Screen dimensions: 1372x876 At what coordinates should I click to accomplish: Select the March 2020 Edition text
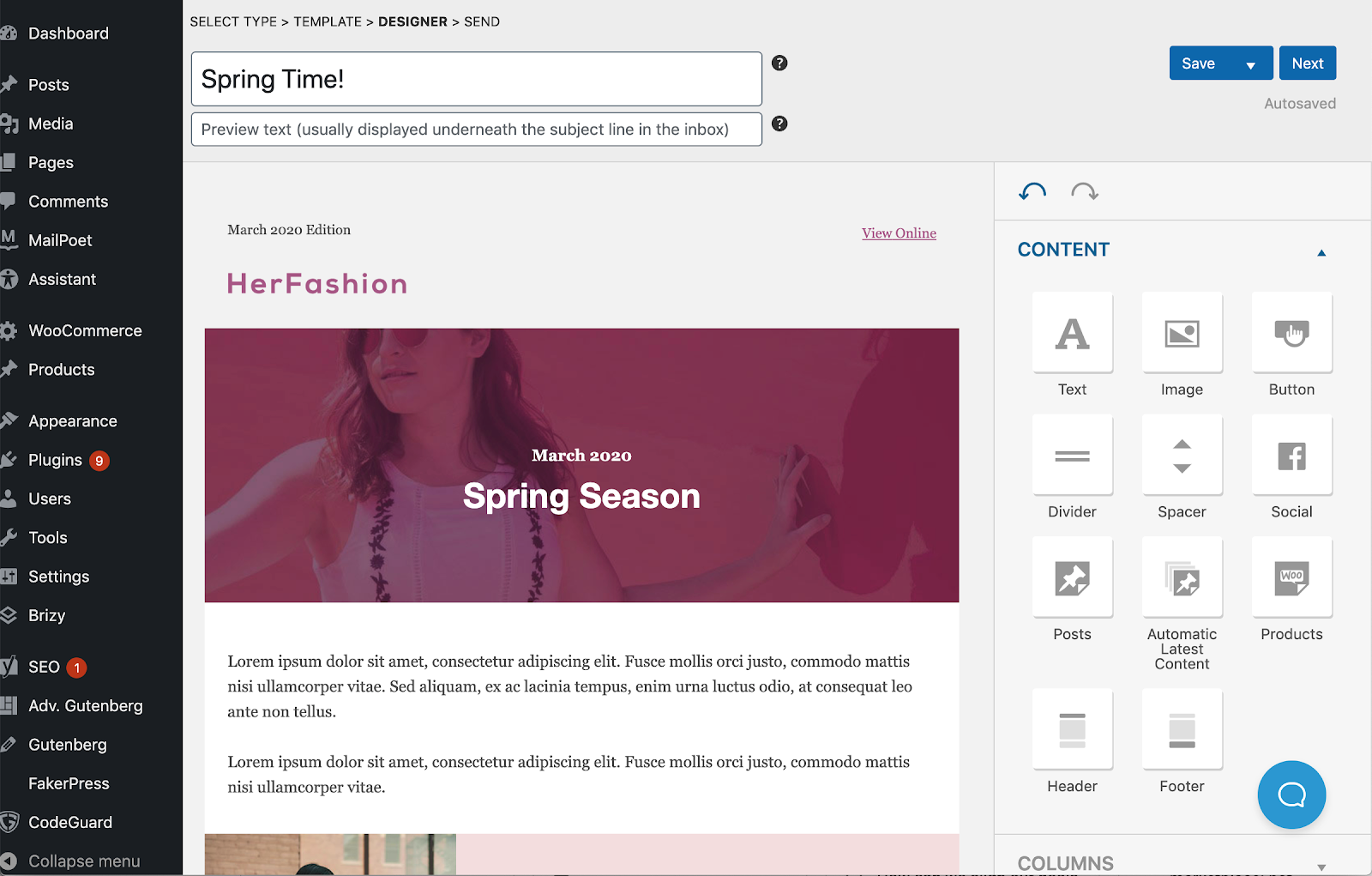click(289, 230)
